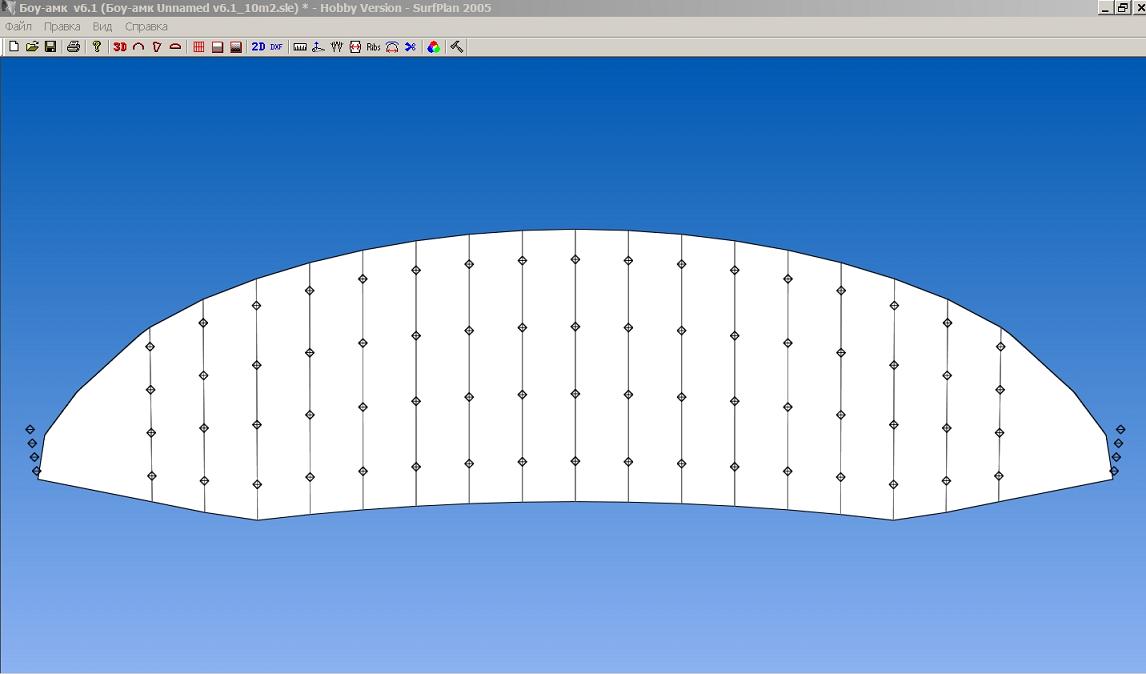Open the Вид menu
Screen dimensions: 1146x674
[102, 27]
